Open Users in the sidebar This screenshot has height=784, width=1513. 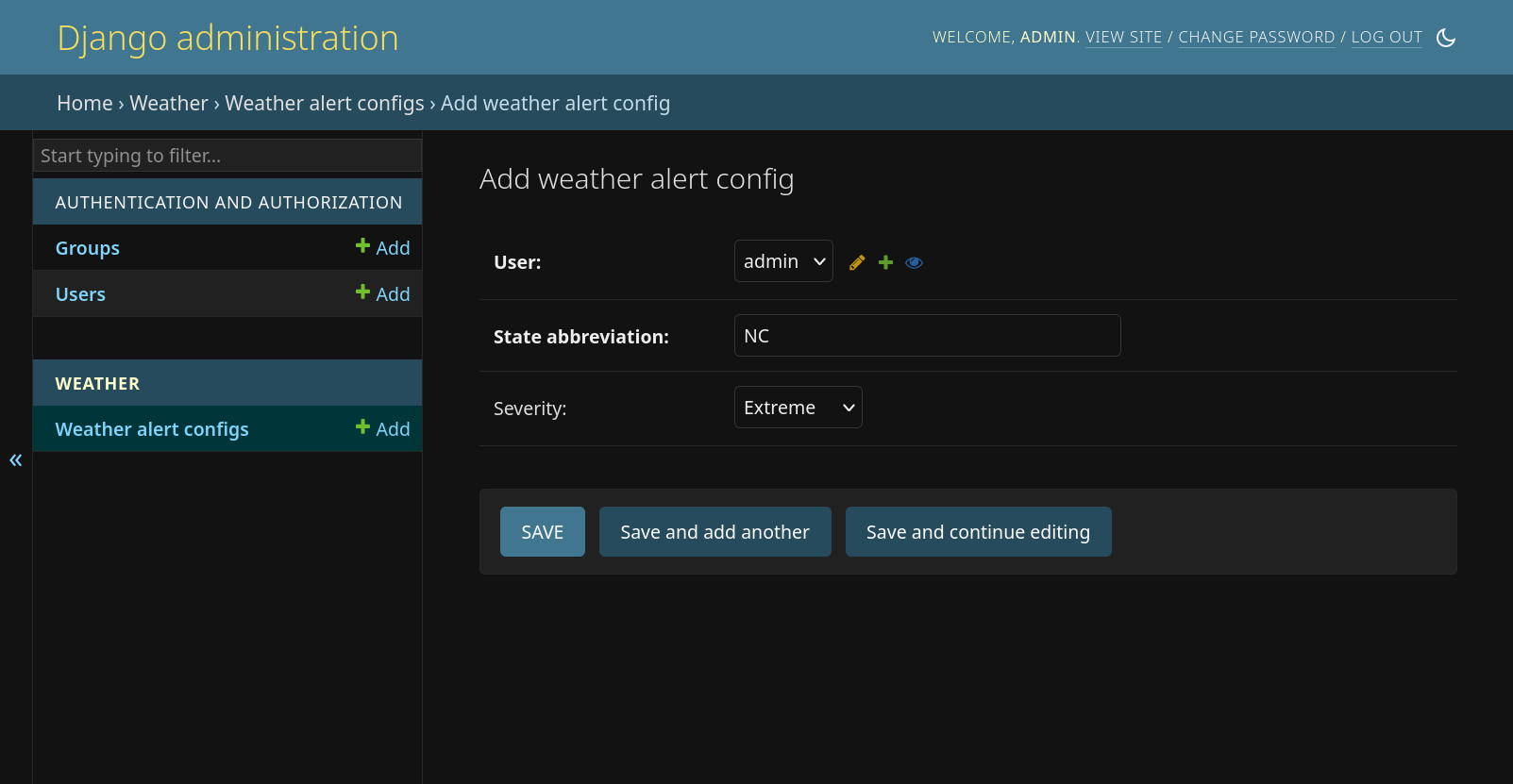80,294
